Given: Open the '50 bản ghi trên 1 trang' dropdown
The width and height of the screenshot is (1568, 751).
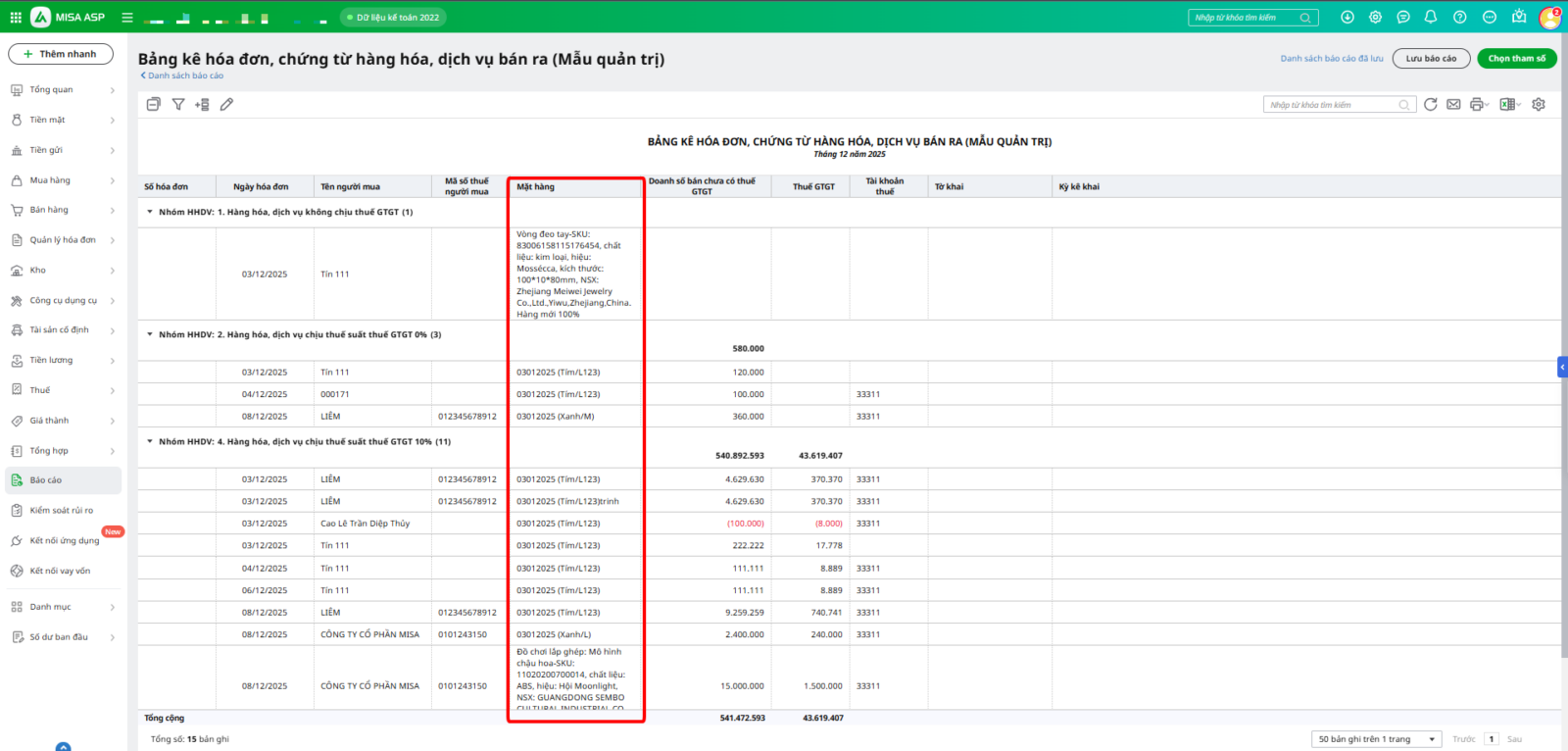Looking at the screenshot, I should [x=1376, y=739].
